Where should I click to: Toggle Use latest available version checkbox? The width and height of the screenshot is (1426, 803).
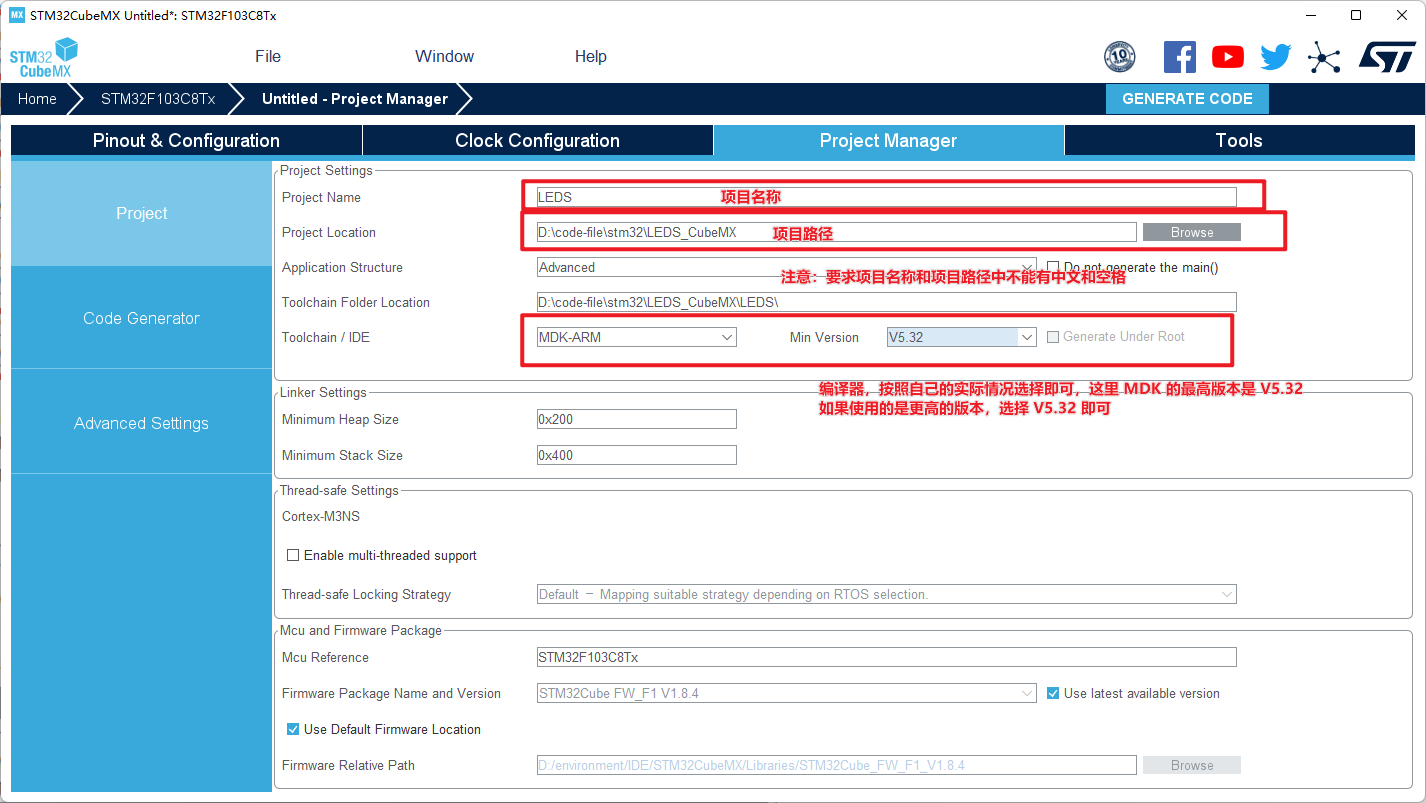point(1053,693)
